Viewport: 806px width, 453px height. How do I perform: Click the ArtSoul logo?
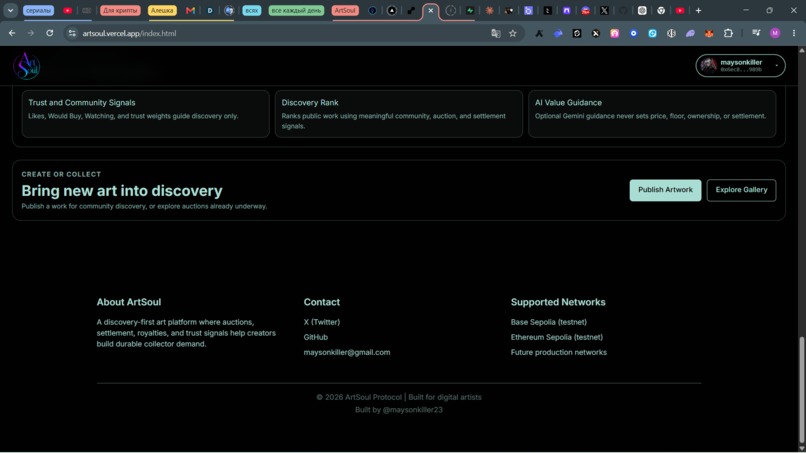(27, 66)
